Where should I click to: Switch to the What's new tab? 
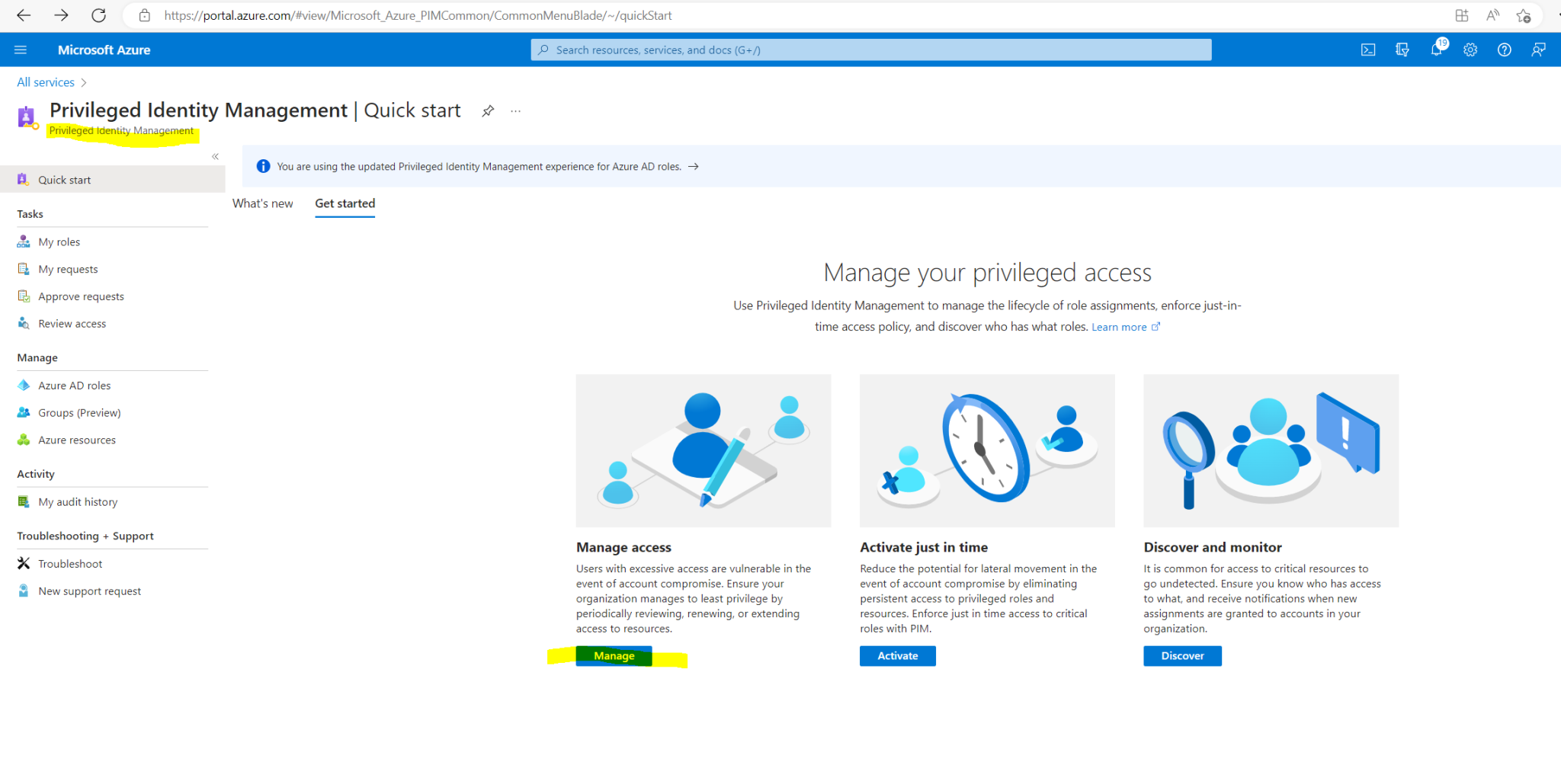(x=262, y=203)
